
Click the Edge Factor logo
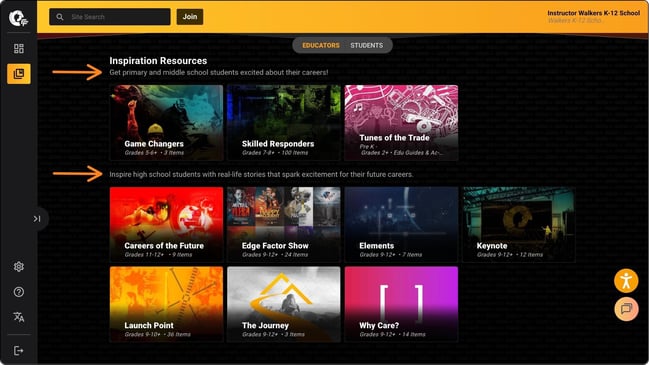click(18, 18)
